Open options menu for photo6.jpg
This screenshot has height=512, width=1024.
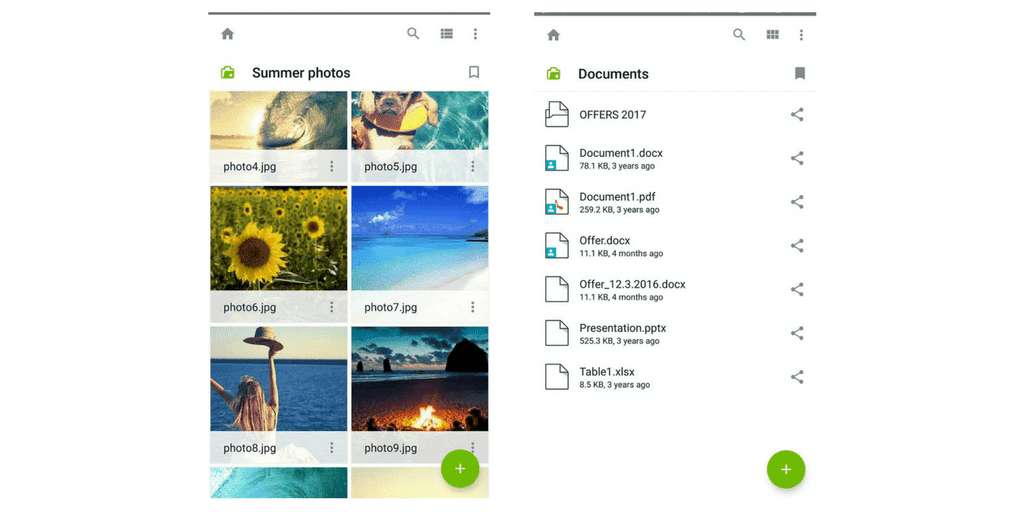(332, 307)
